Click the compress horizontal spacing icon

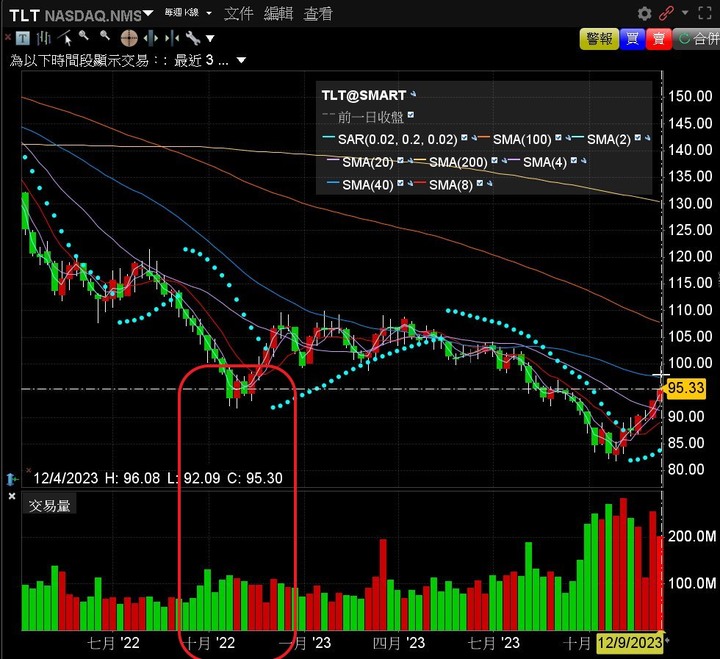172,38
